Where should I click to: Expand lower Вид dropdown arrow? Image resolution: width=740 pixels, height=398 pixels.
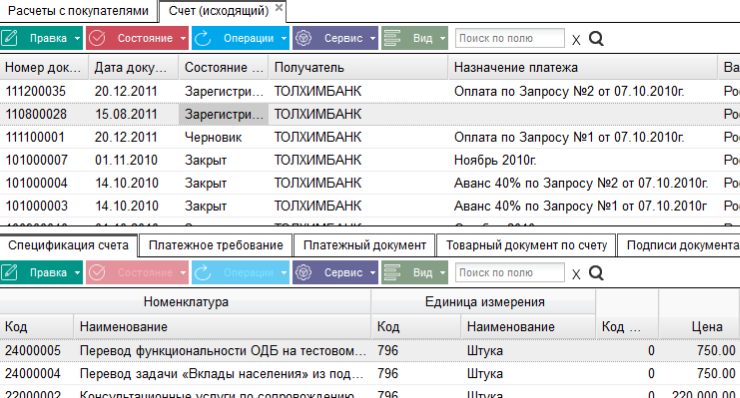click(x=442, y=273)
